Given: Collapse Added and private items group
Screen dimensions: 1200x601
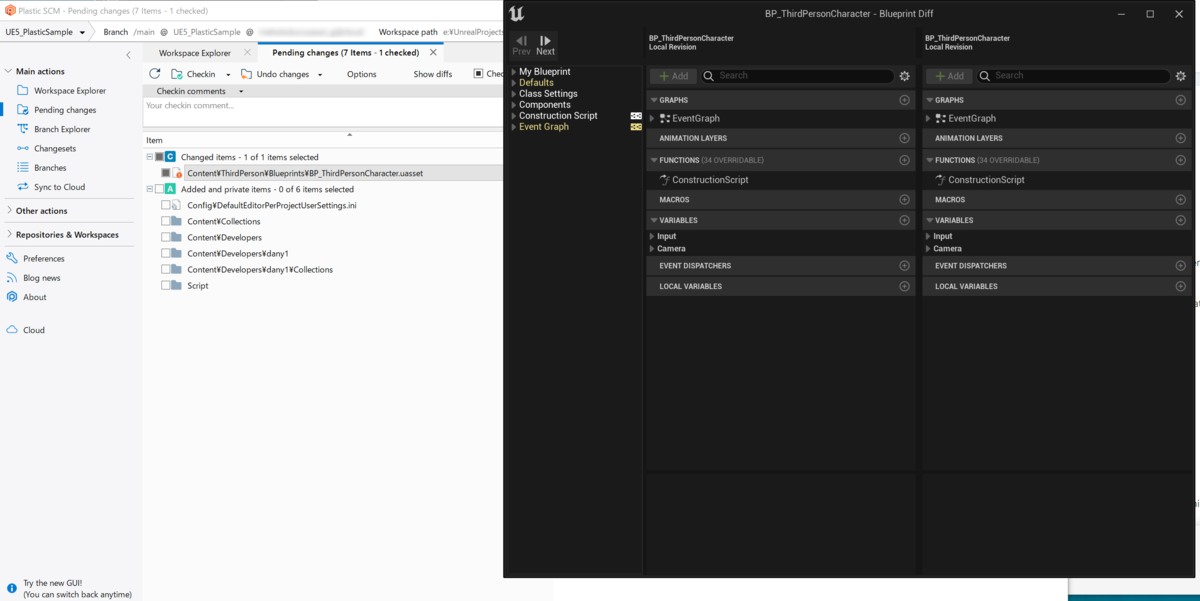Looking at the screenshot, I should (150, 189).
